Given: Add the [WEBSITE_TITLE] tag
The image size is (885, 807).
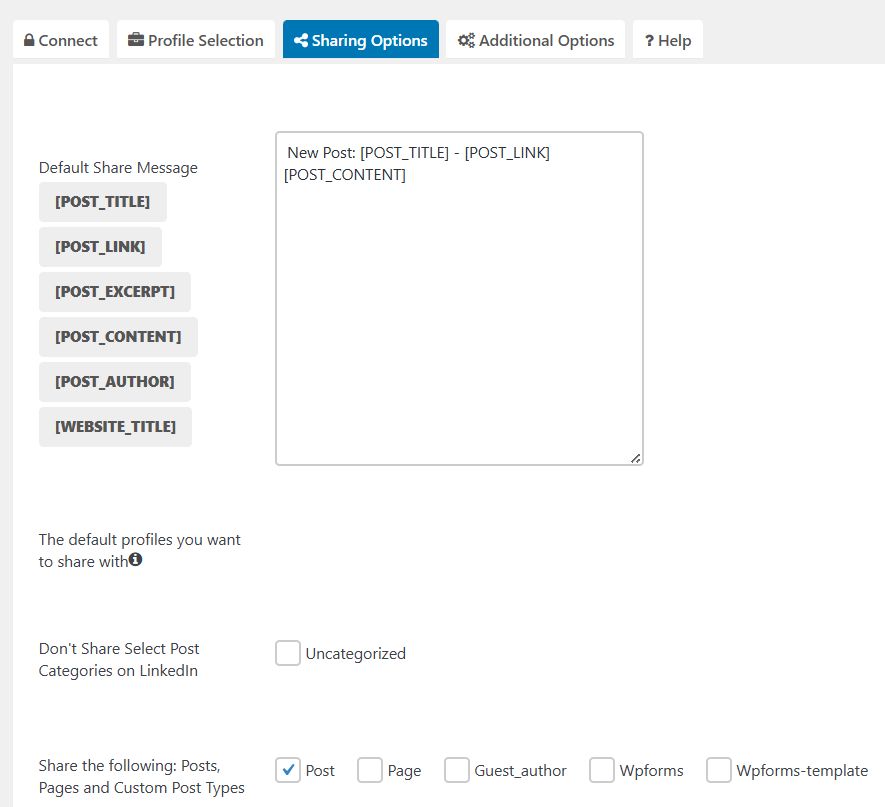Looking at the screenshot, I should point(115,427).
